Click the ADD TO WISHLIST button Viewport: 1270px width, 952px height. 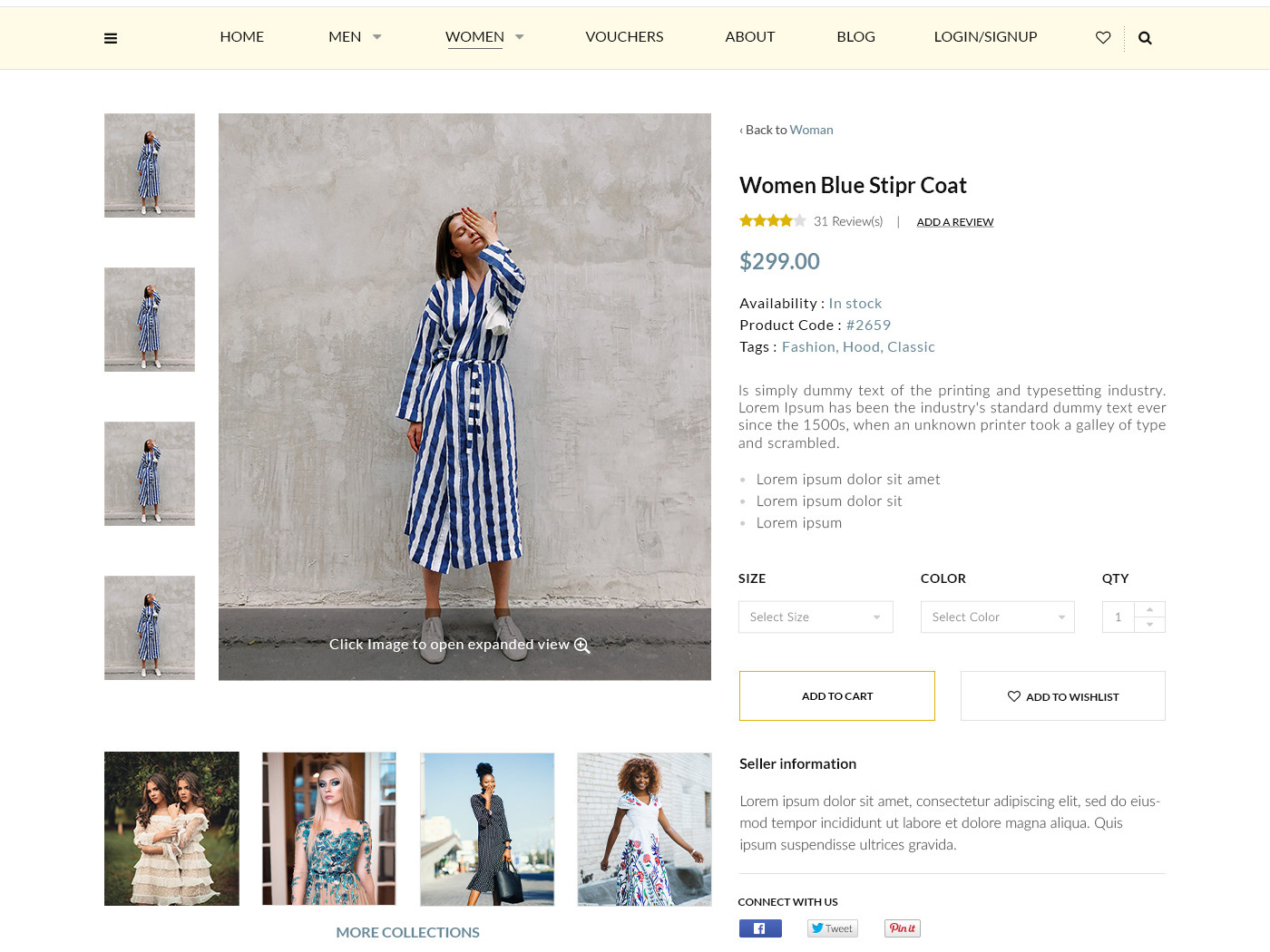[x=1063, y=696]
